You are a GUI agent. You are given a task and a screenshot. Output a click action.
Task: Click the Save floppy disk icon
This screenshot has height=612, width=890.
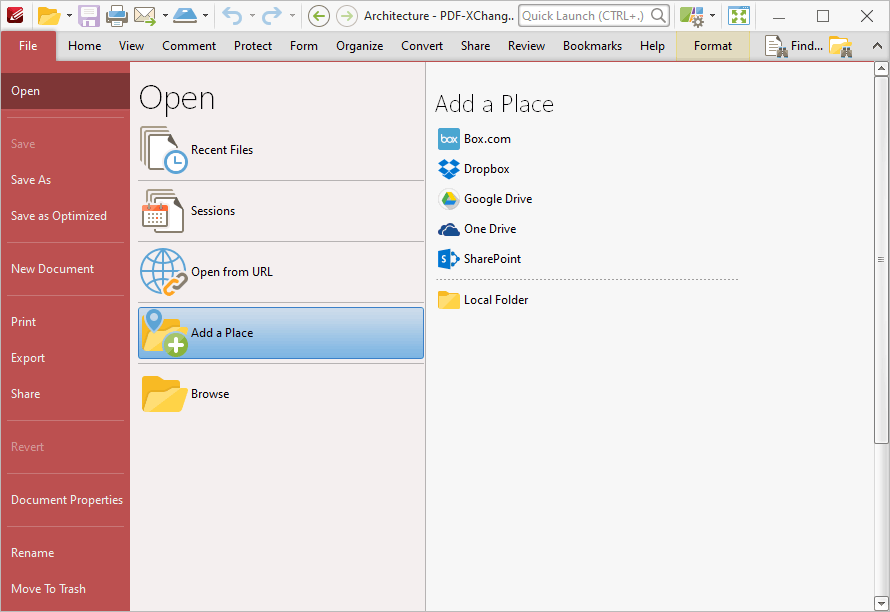[89, 16]
